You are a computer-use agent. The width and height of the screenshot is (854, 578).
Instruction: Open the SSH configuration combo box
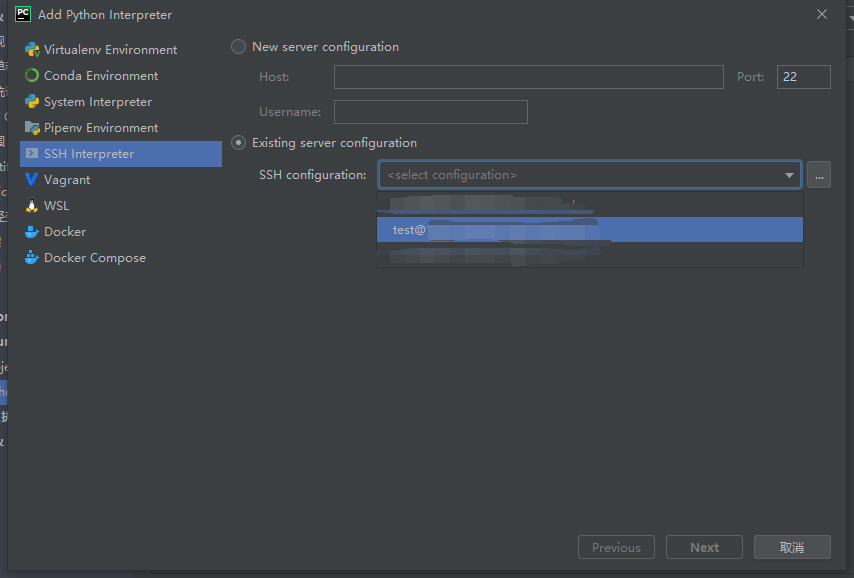[590, 175]
